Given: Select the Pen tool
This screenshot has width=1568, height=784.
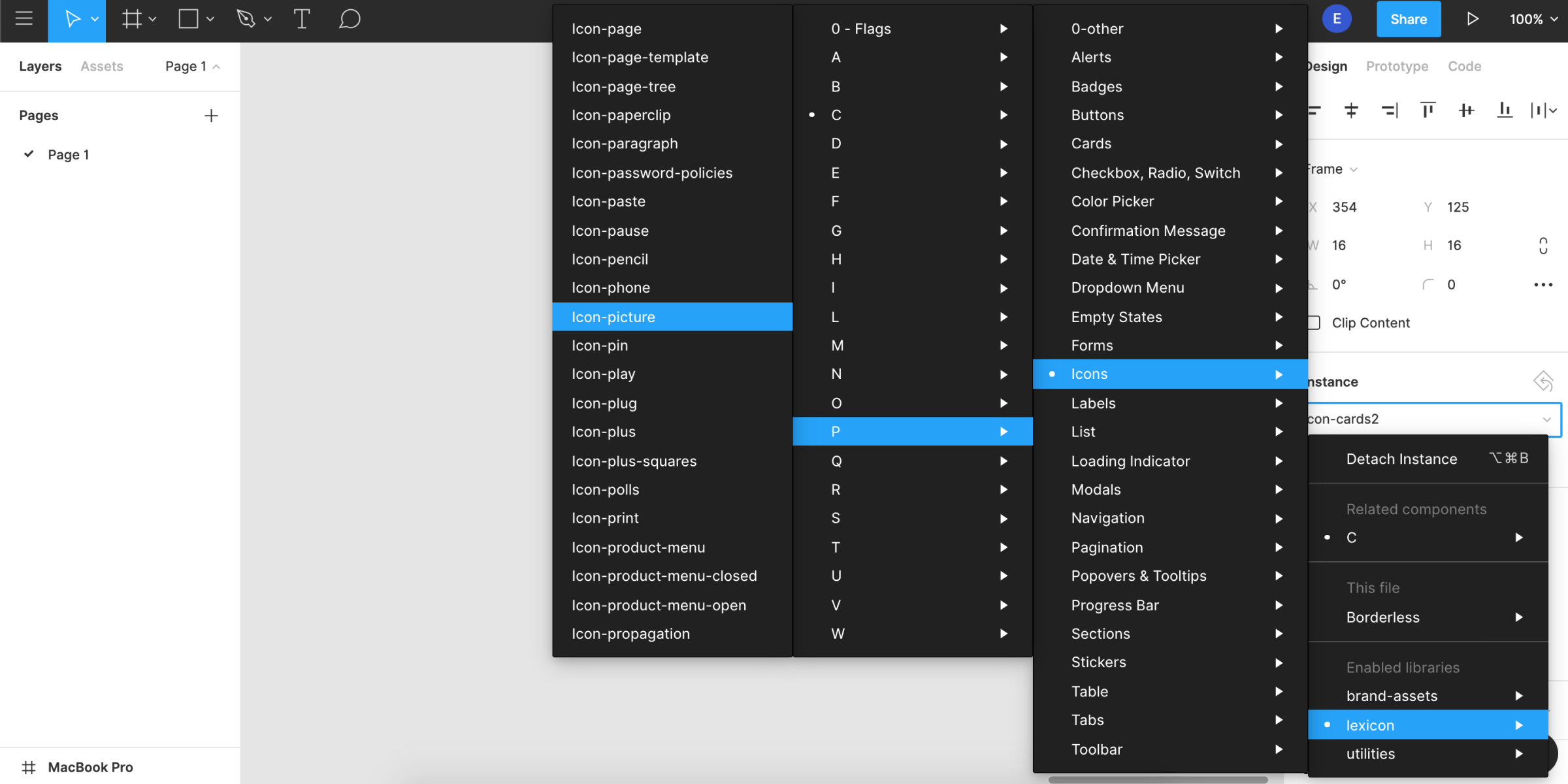Looking at the screenshot, I should (245, 19).
